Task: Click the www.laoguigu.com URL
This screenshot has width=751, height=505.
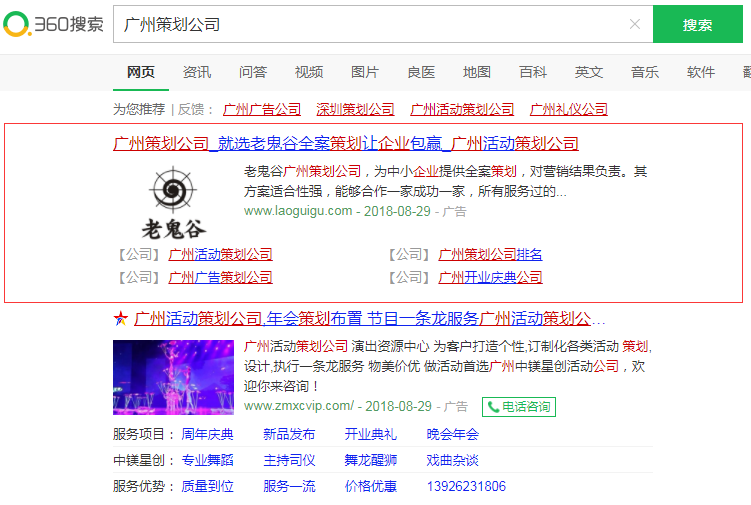Action: pos(298,211)
